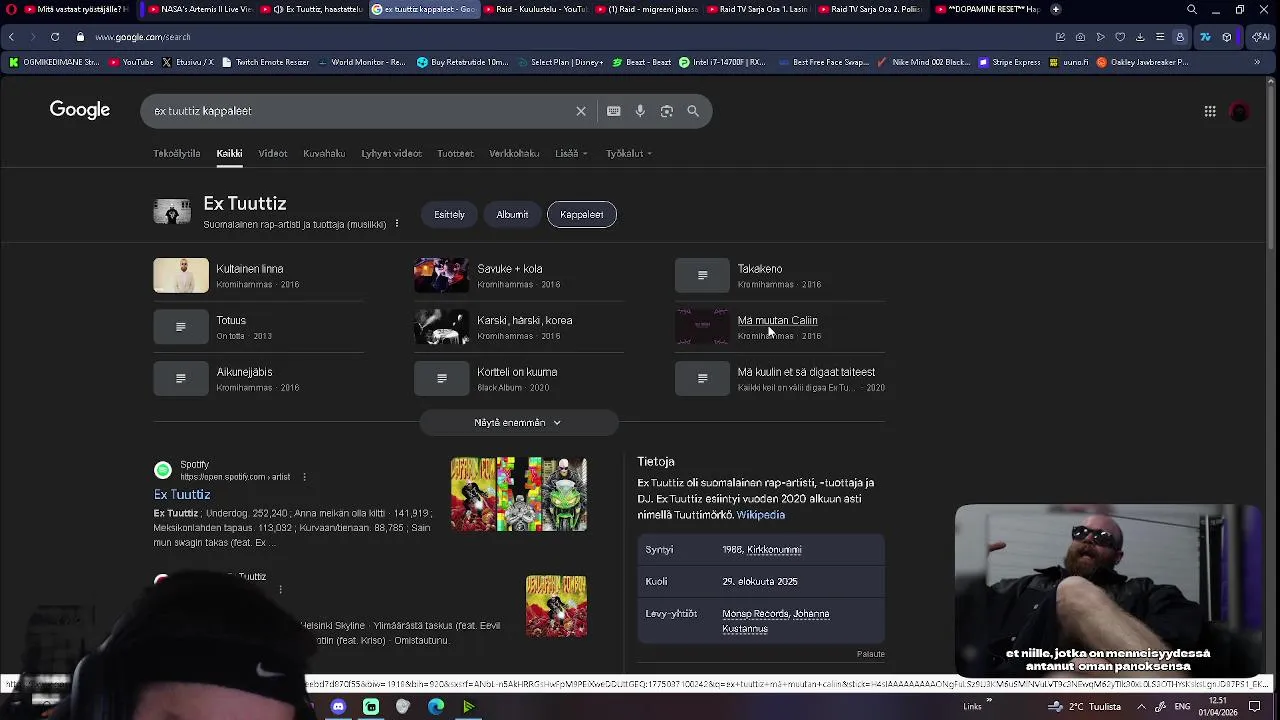This screenshot has height=720, width=1280.
Task: Go to the Google logo homepage
Action: click(x=80, y=110)
